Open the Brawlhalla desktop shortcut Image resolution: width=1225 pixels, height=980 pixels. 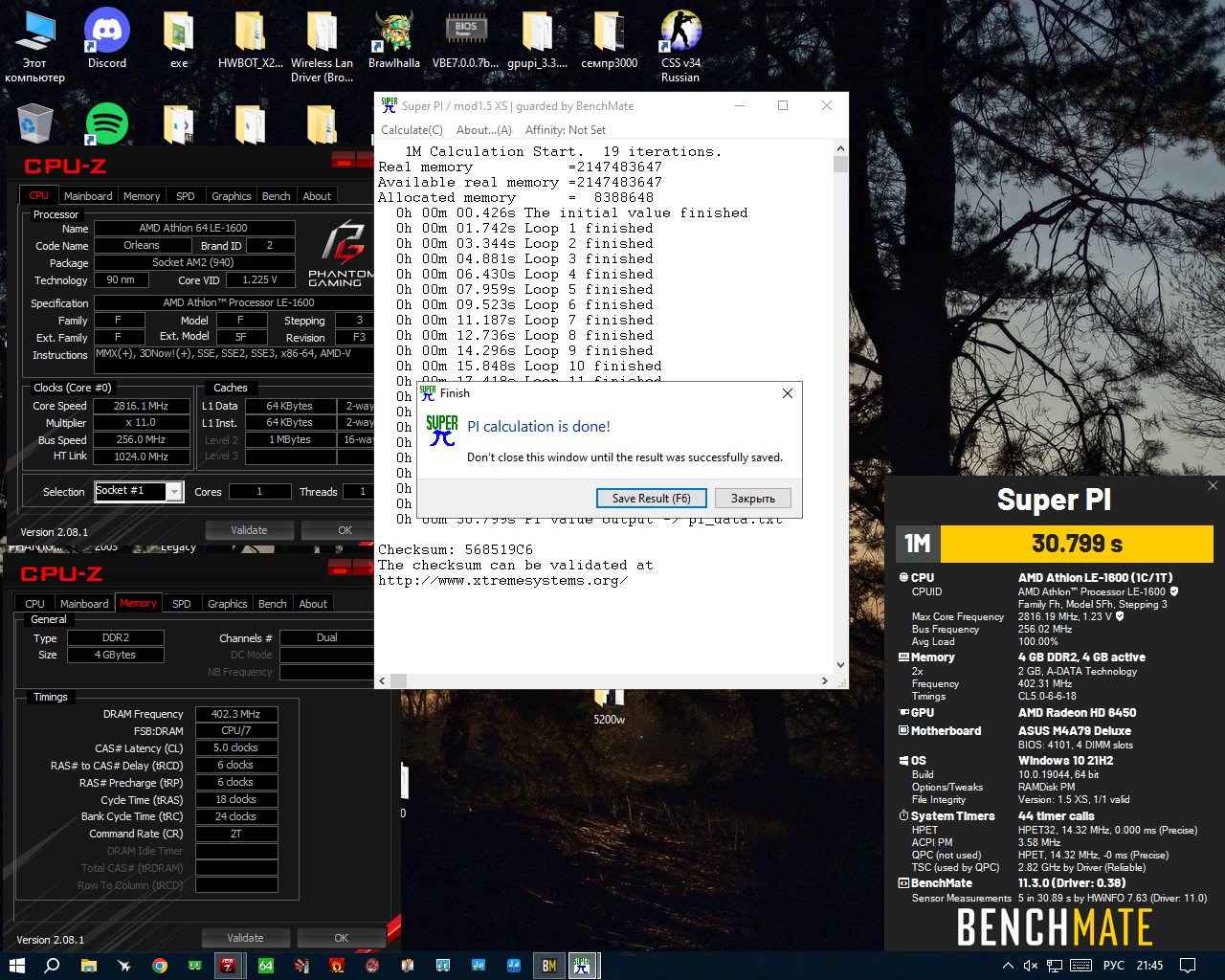coord(393,39)
